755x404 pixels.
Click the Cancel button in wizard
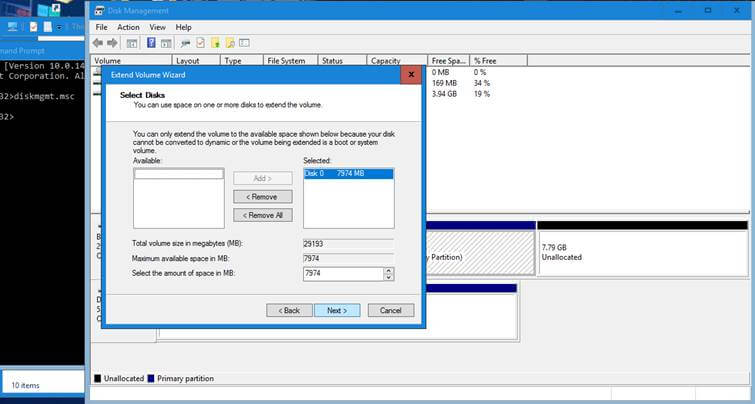[390, 310]
